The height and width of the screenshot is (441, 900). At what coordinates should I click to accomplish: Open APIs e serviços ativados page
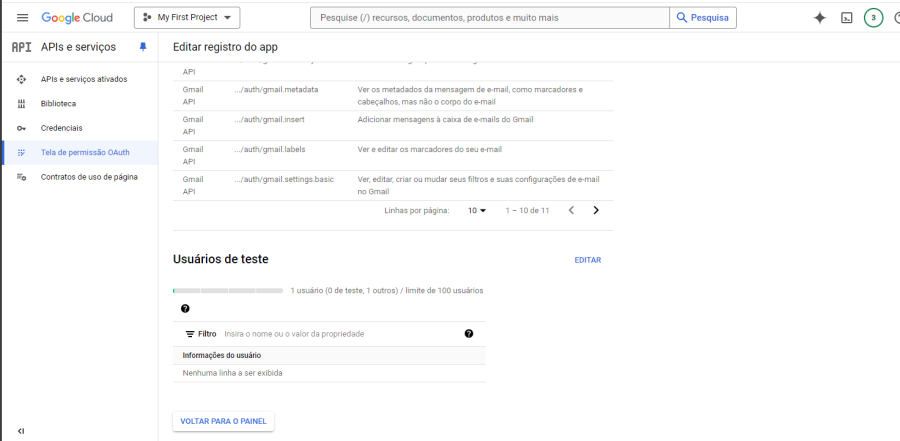84,79
